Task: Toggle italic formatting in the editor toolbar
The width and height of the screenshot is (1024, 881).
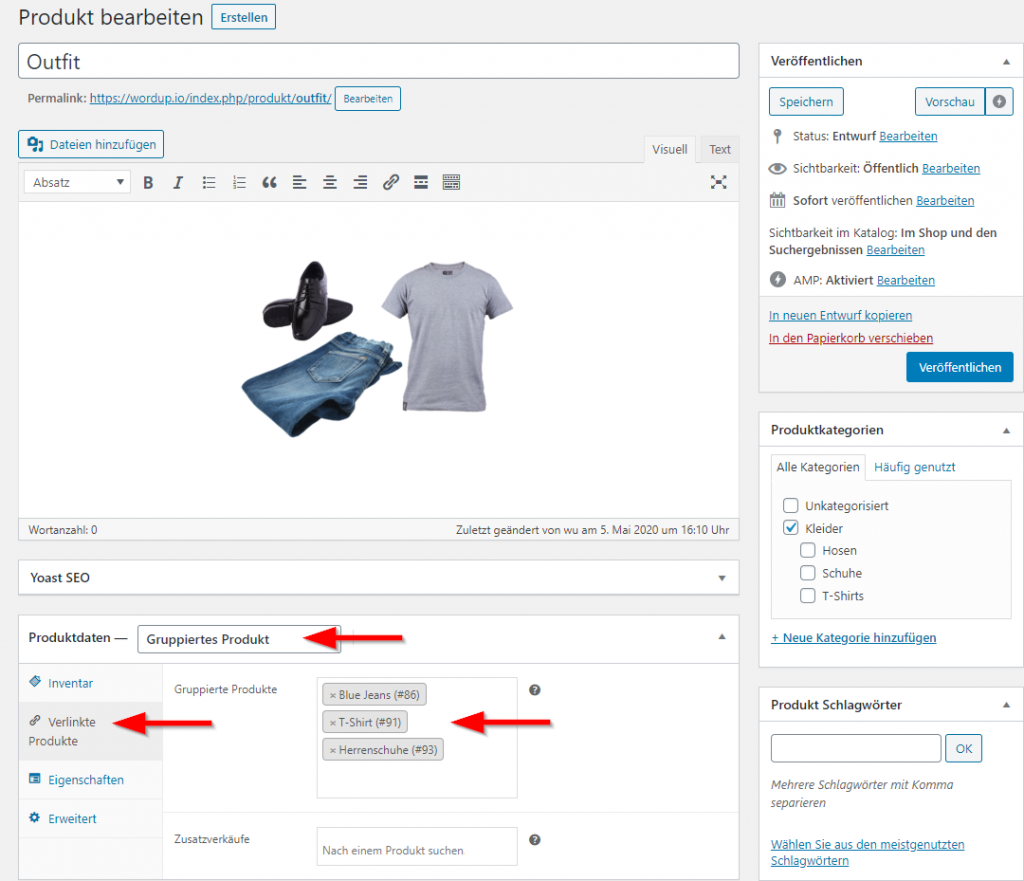Action: pyautogui.click(x=178, y=183)
